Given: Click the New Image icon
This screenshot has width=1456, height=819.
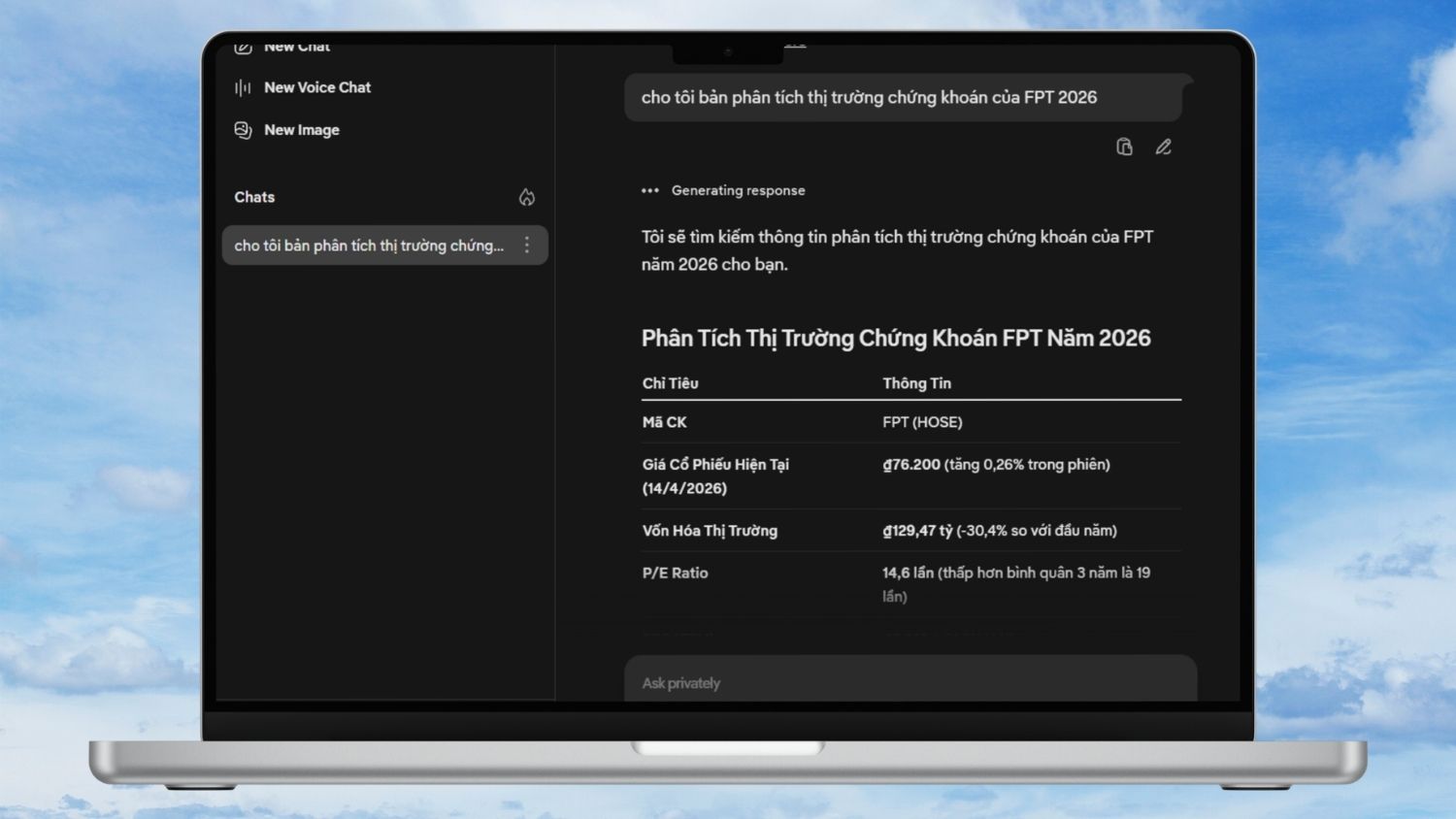Looking at the screenshot, I should click(x=243, y=130).
